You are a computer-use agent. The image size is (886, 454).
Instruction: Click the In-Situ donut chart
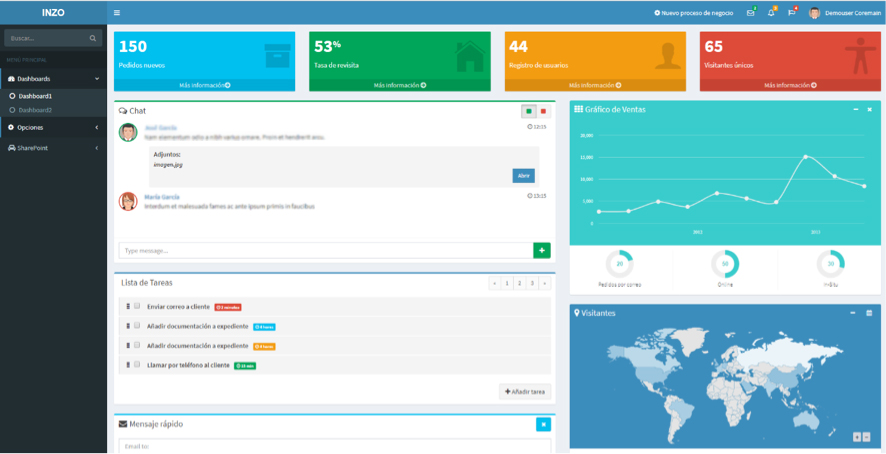[x=831, y=264]
